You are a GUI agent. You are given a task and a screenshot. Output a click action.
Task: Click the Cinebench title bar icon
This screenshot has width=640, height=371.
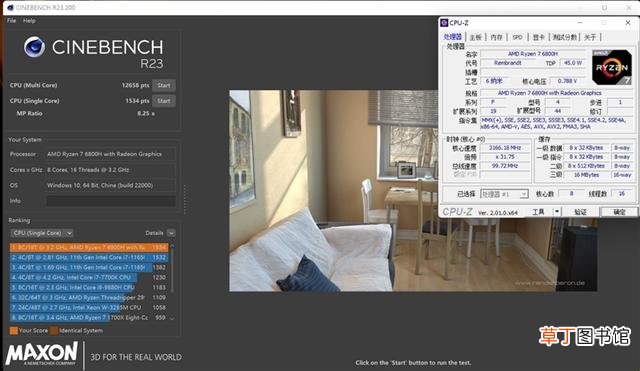(x=10, y=7)
